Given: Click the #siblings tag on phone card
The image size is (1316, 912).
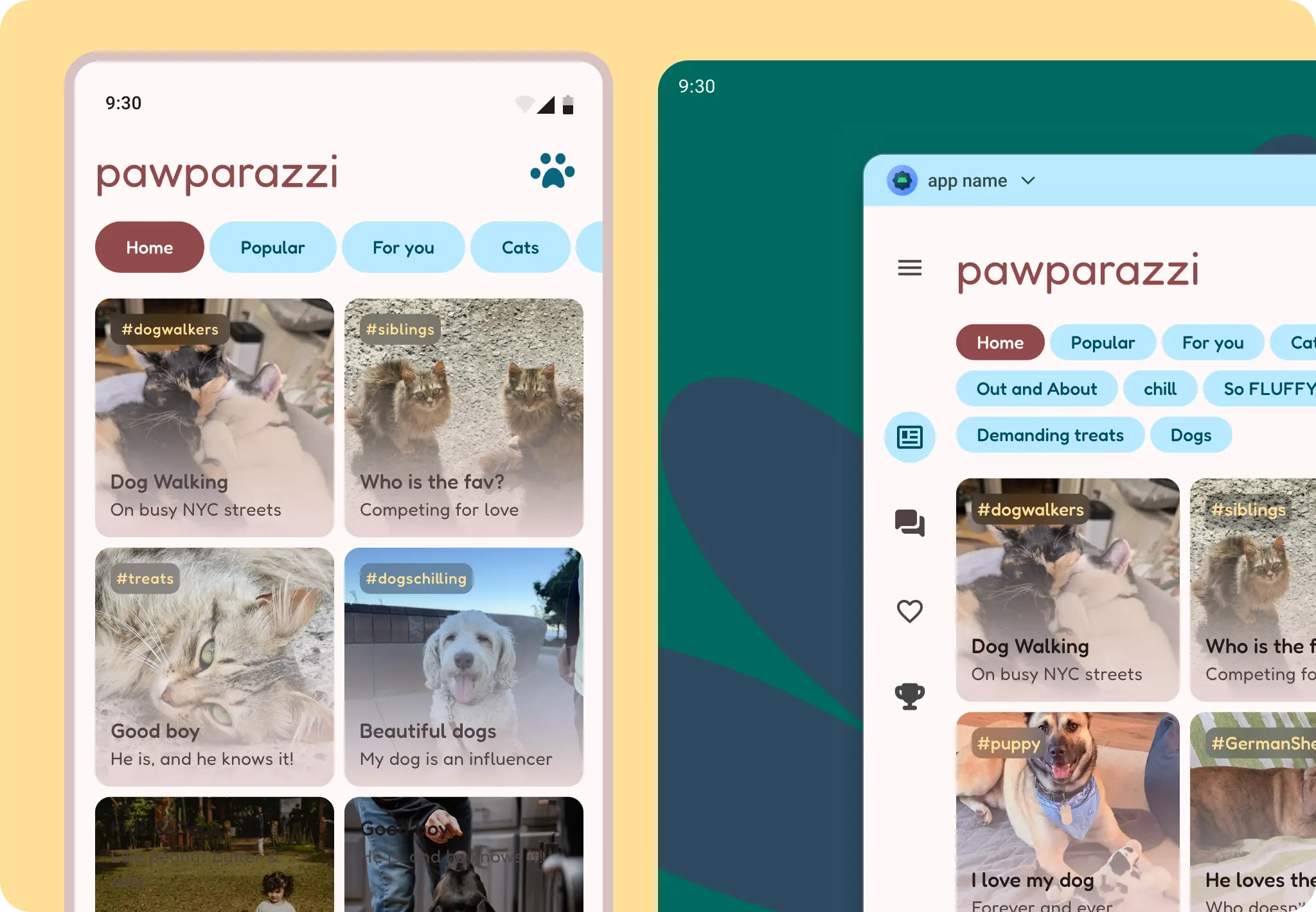Looking at the screenshot, I should [x=400, y=329].
